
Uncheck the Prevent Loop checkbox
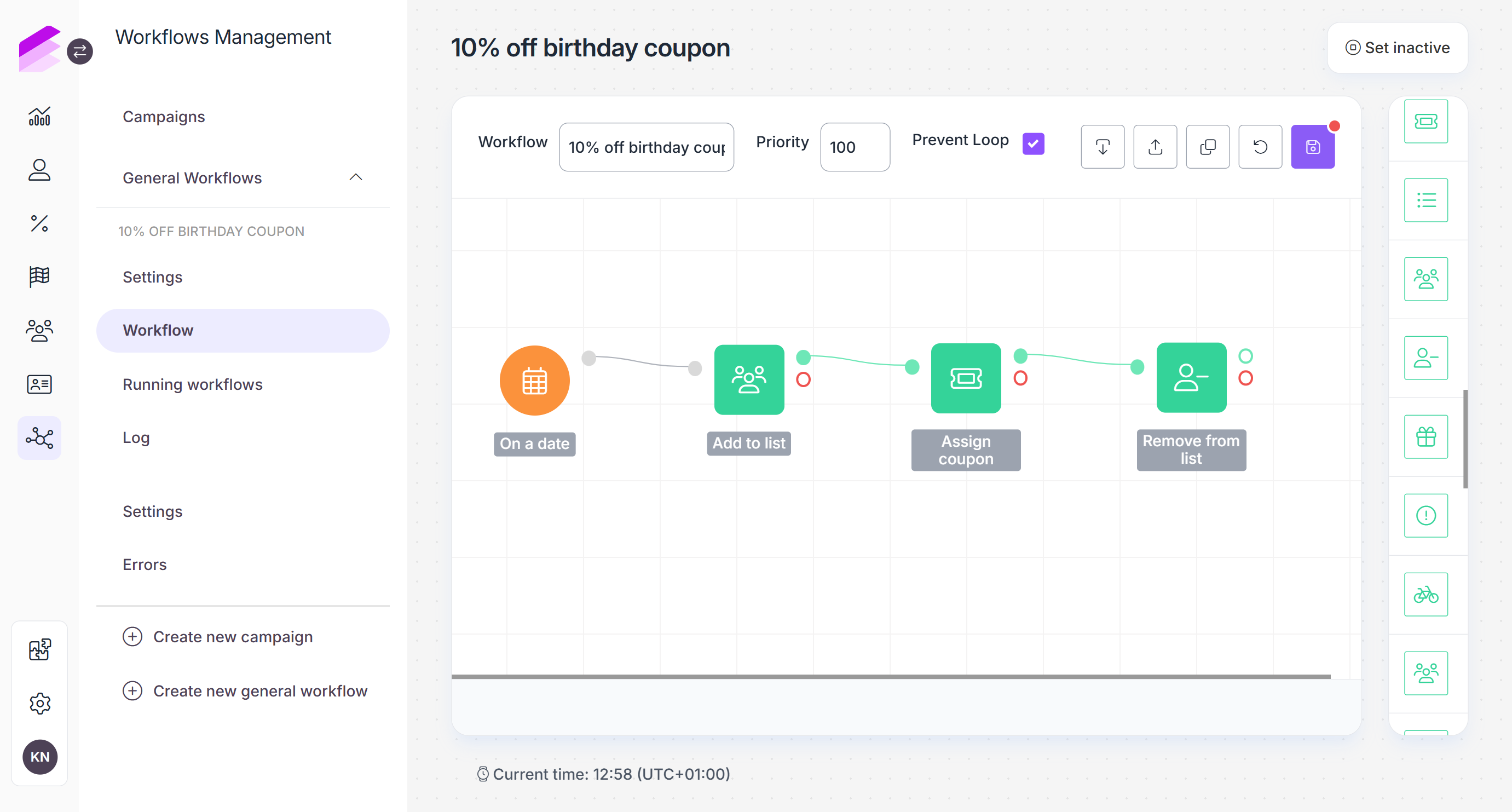1033,143
